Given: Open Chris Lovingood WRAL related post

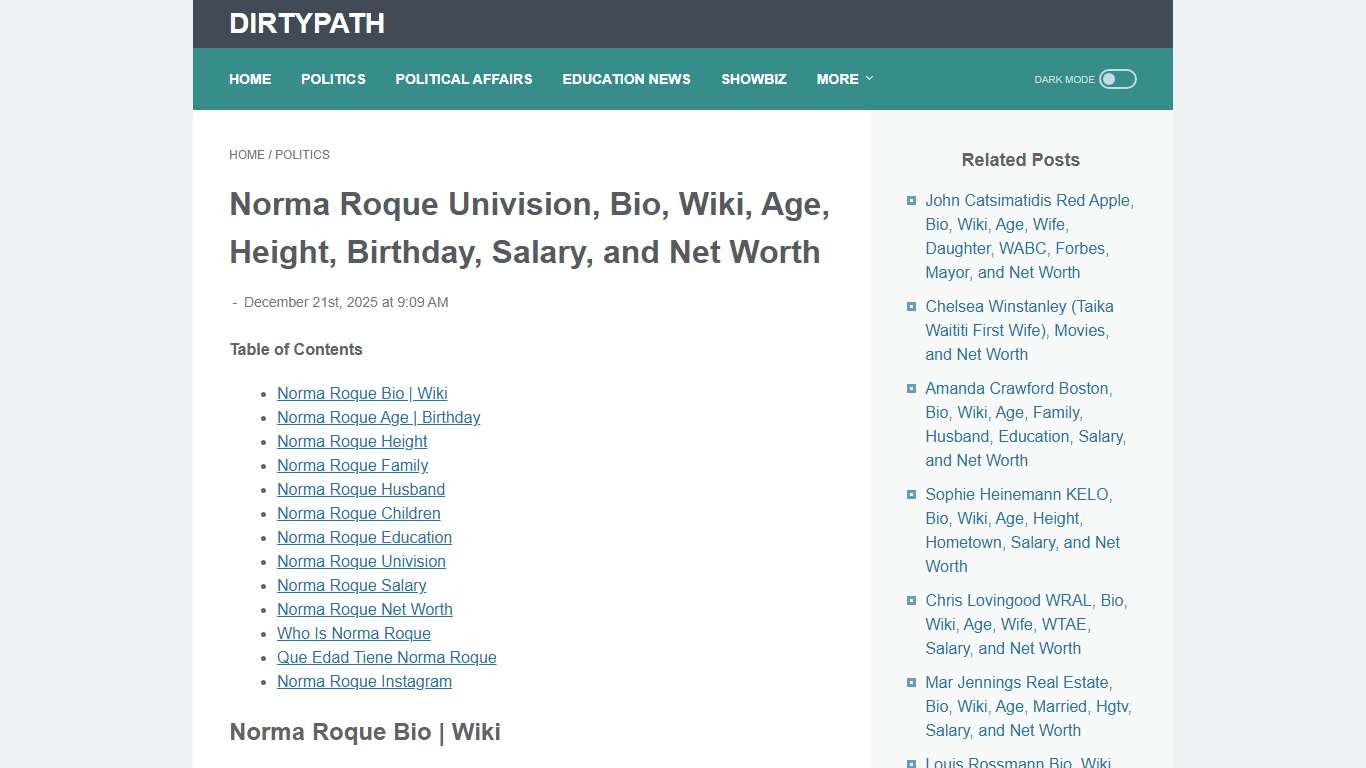Looking at the screenshot, I should point(1026,624).
